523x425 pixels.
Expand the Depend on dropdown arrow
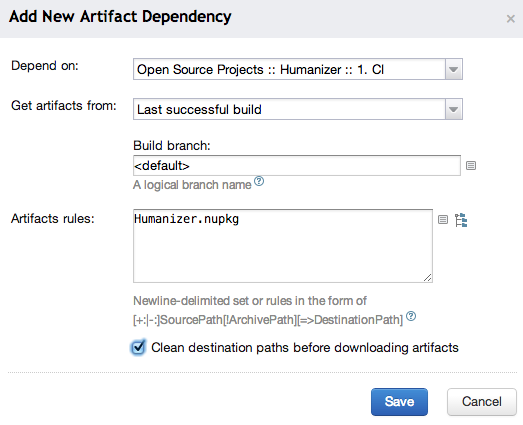pos(453,69)
